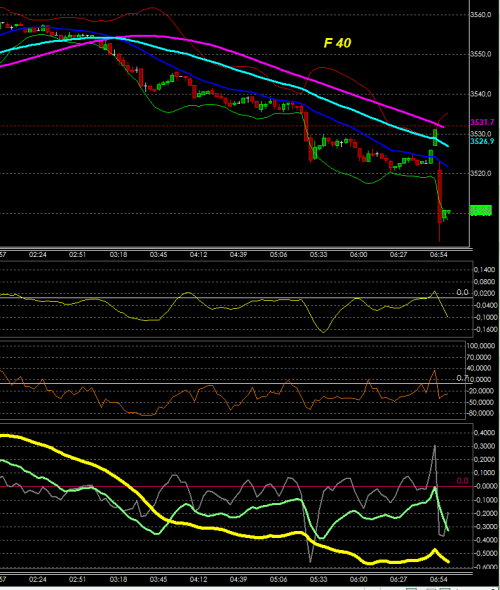Screen dimensions: 500x590
Task: Click the 04:12 time label on the bottom axis
Action: (198, 579)
